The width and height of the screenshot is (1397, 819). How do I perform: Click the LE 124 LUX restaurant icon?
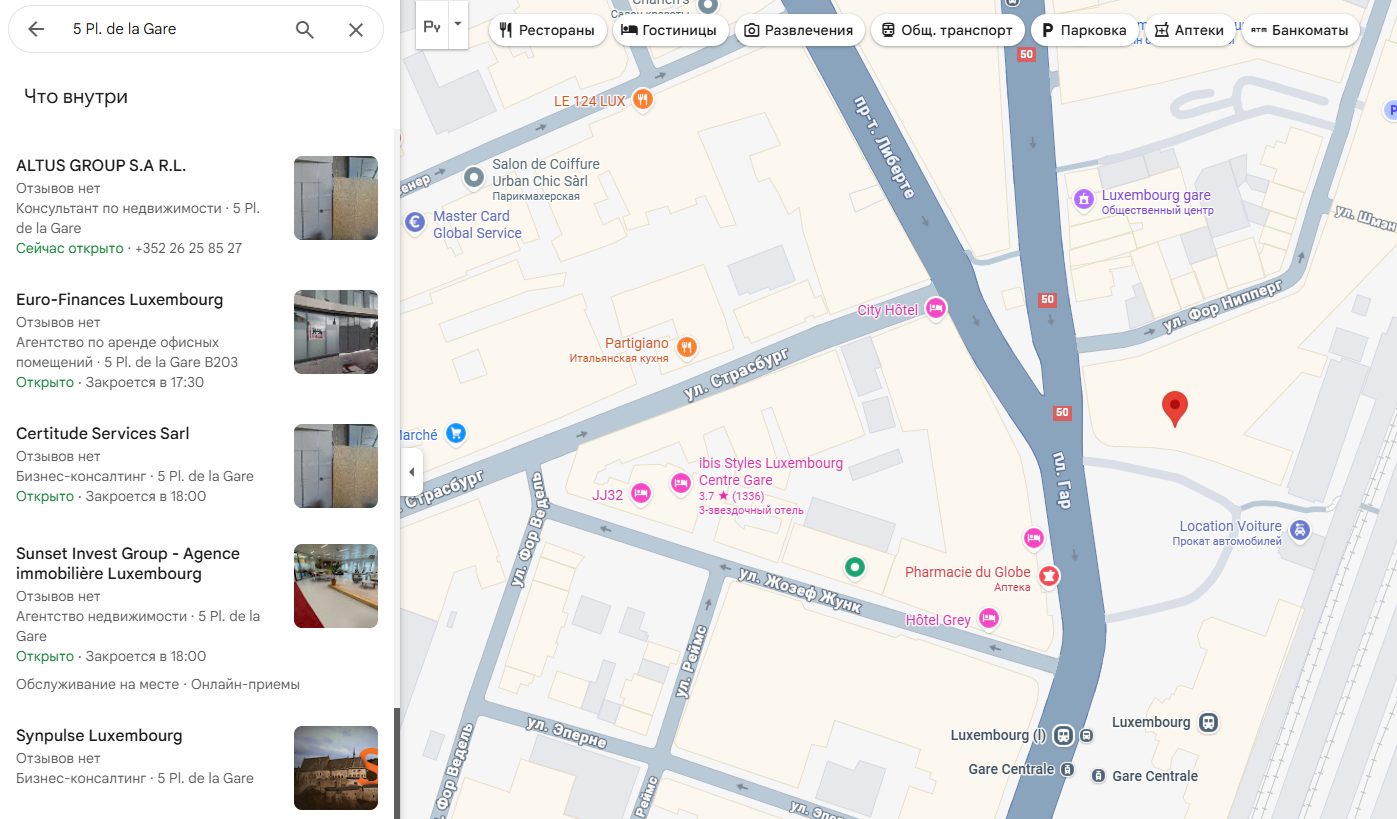[643, 99]
